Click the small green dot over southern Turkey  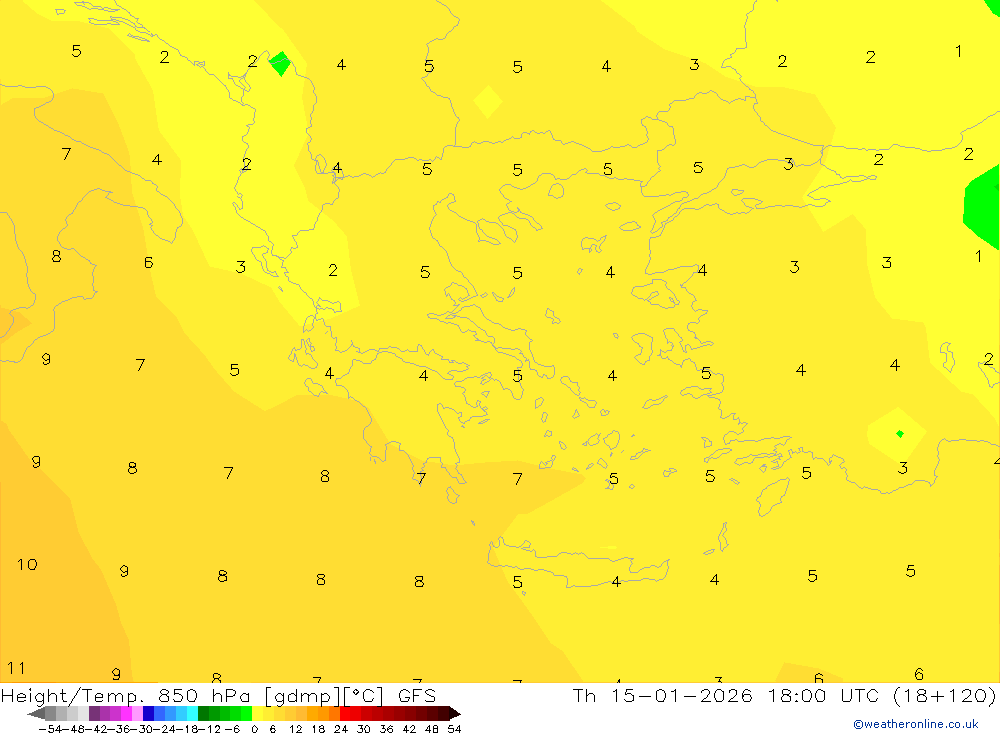(900, 434)
